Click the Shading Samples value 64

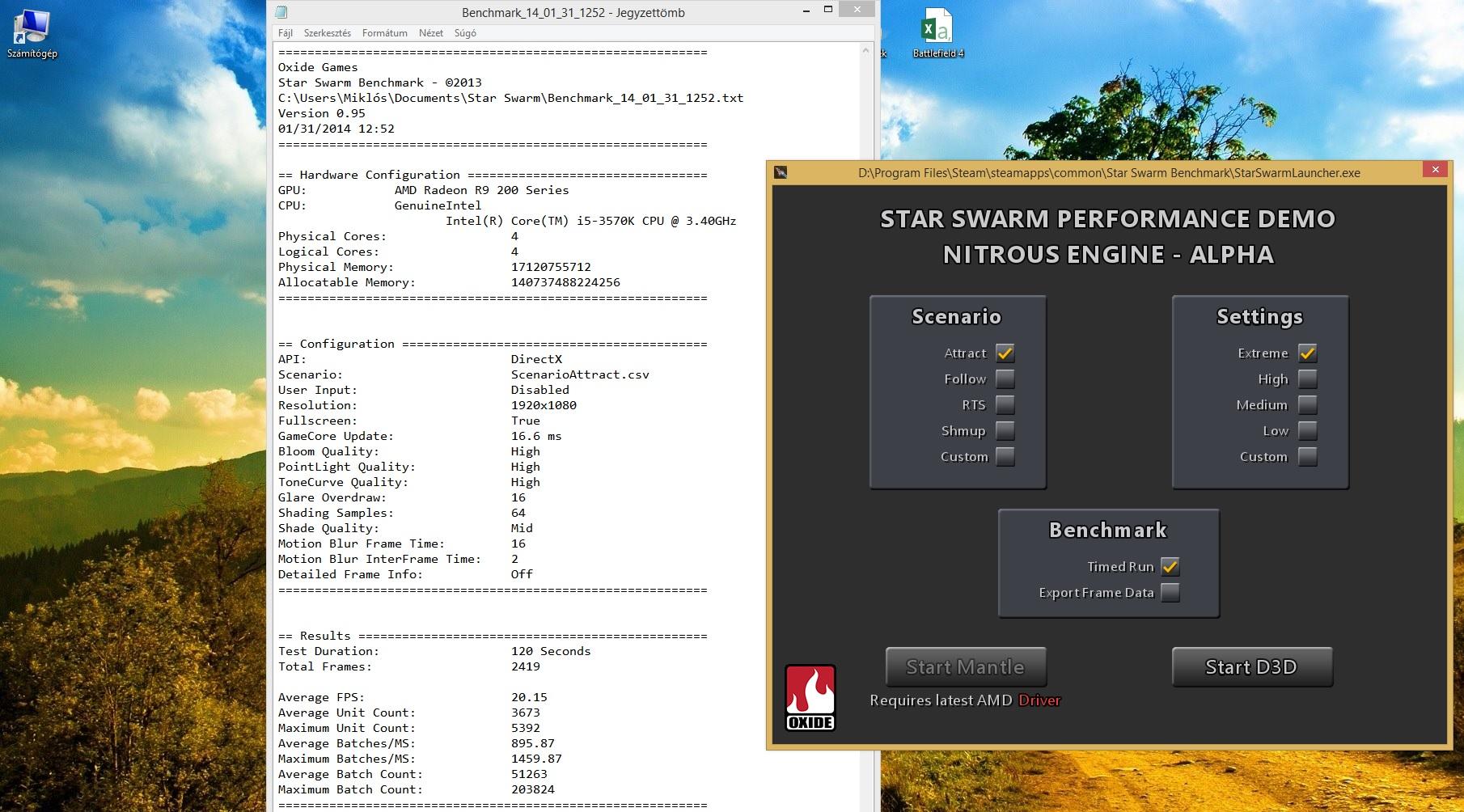[x=518, y=513]
